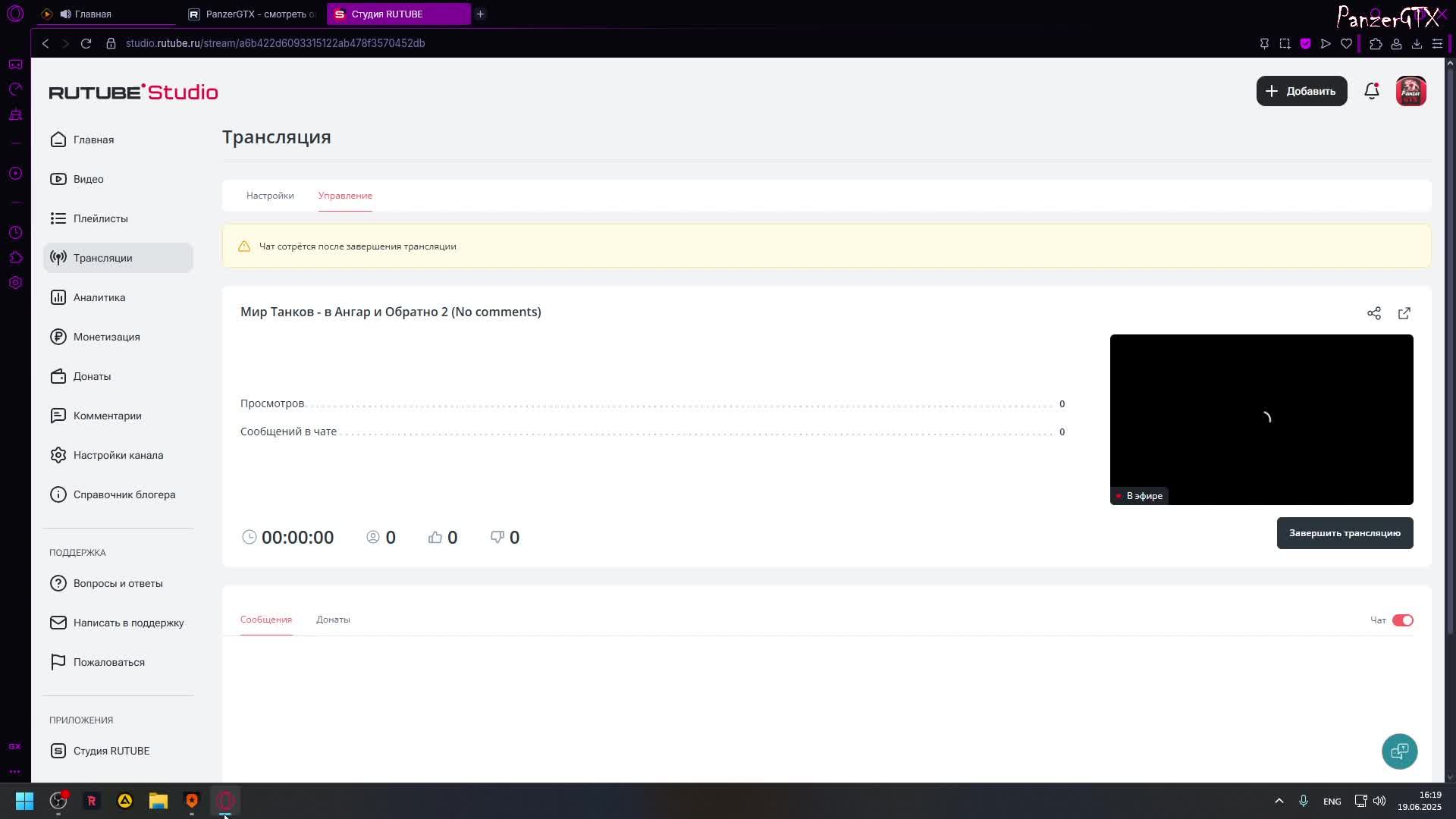Image resolution: width=1456 pixels, height=819 pixels.
Task: Click the microphone tray icon
Action: click(1303, 801)
